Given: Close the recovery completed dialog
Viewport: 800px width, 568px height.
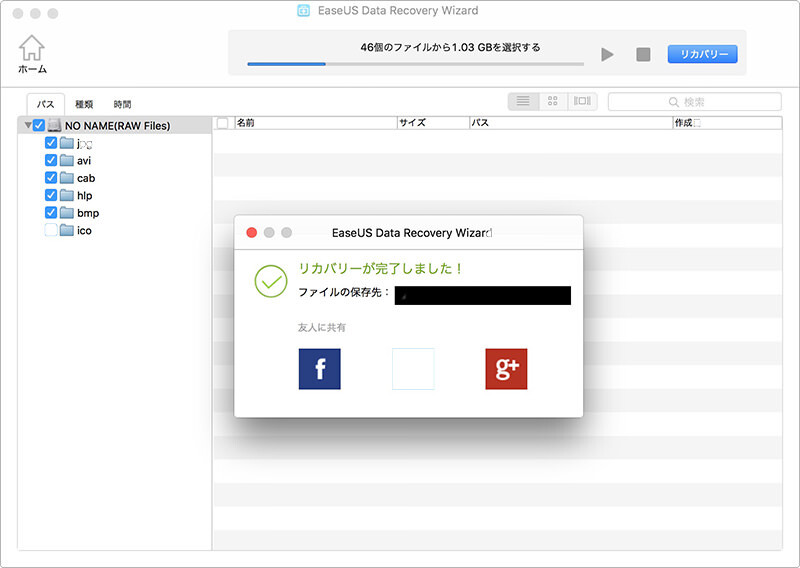Looking at the screenshot, I should 252,233.
